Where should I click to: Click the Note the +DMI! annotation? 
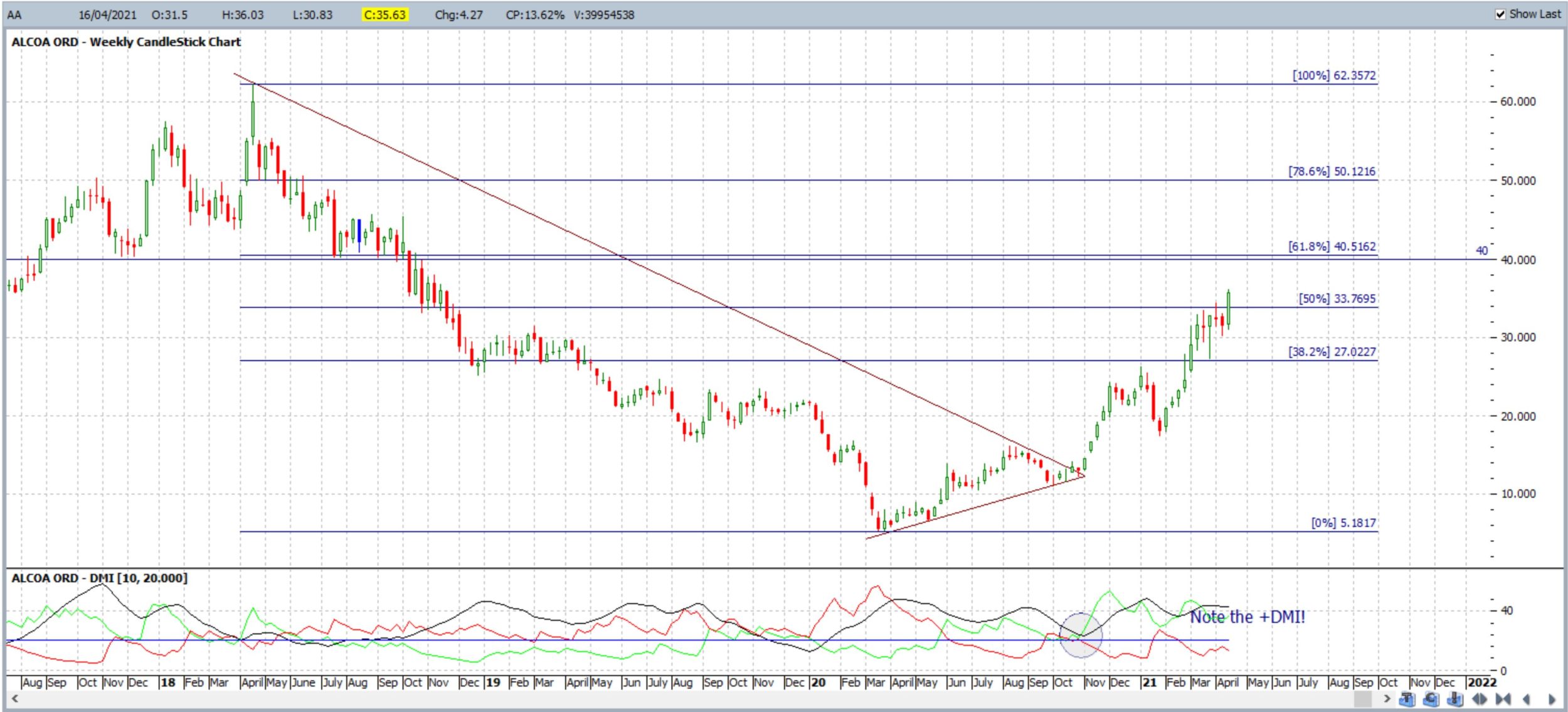(x=1247, y=617)
